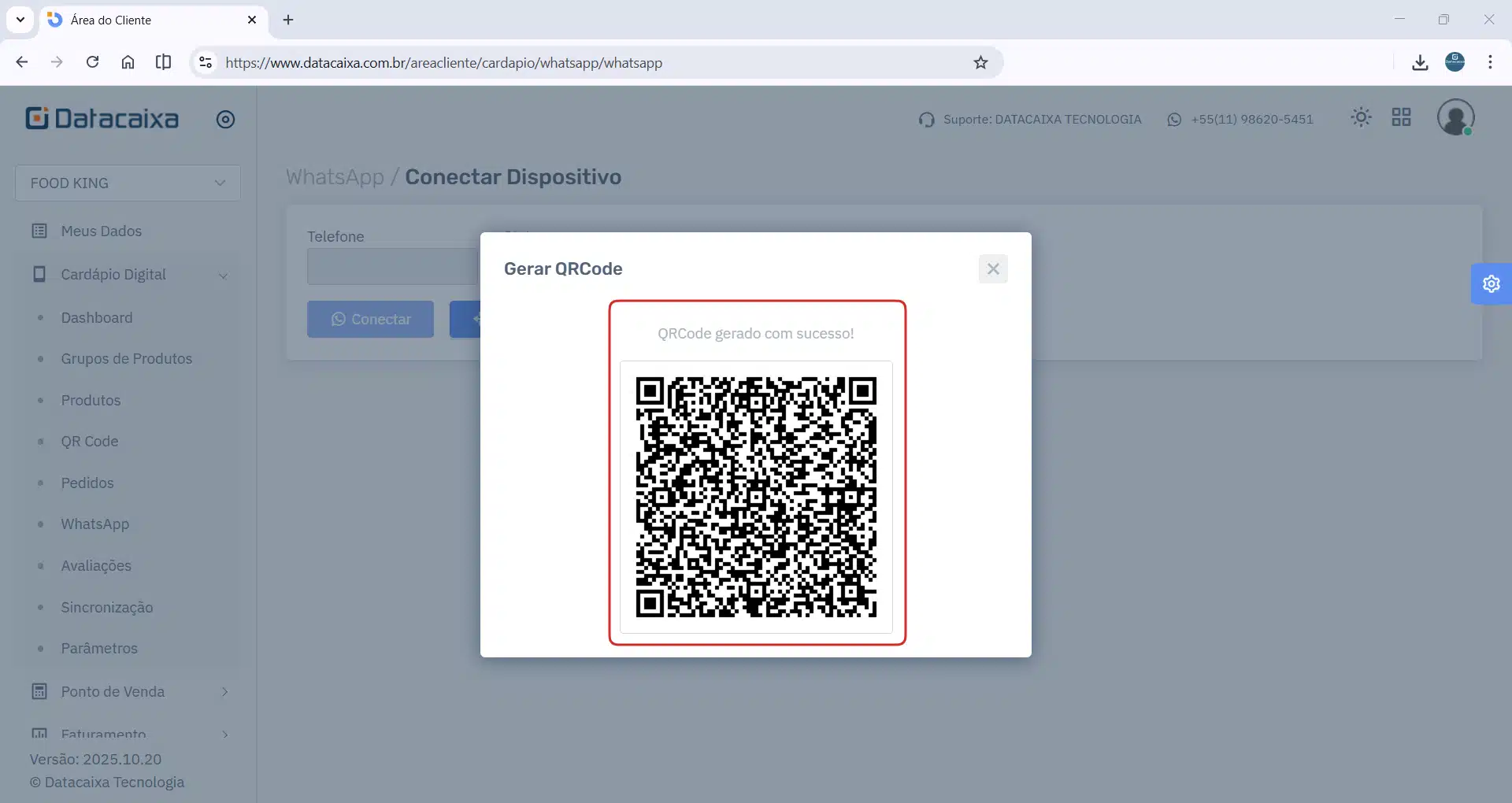Click the headset support icon
The width and height of the screenshot is (1512, 803).
point(926,119)
